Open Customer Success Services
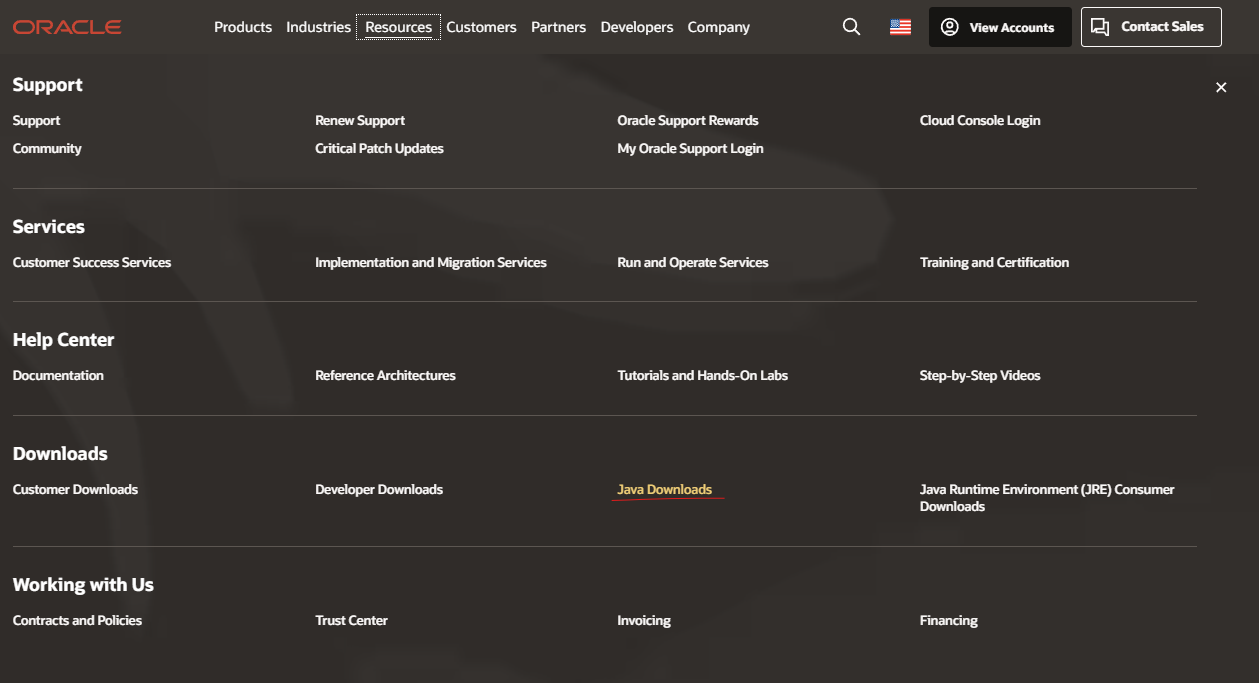 pyautogui.click(x=92, y=262)
